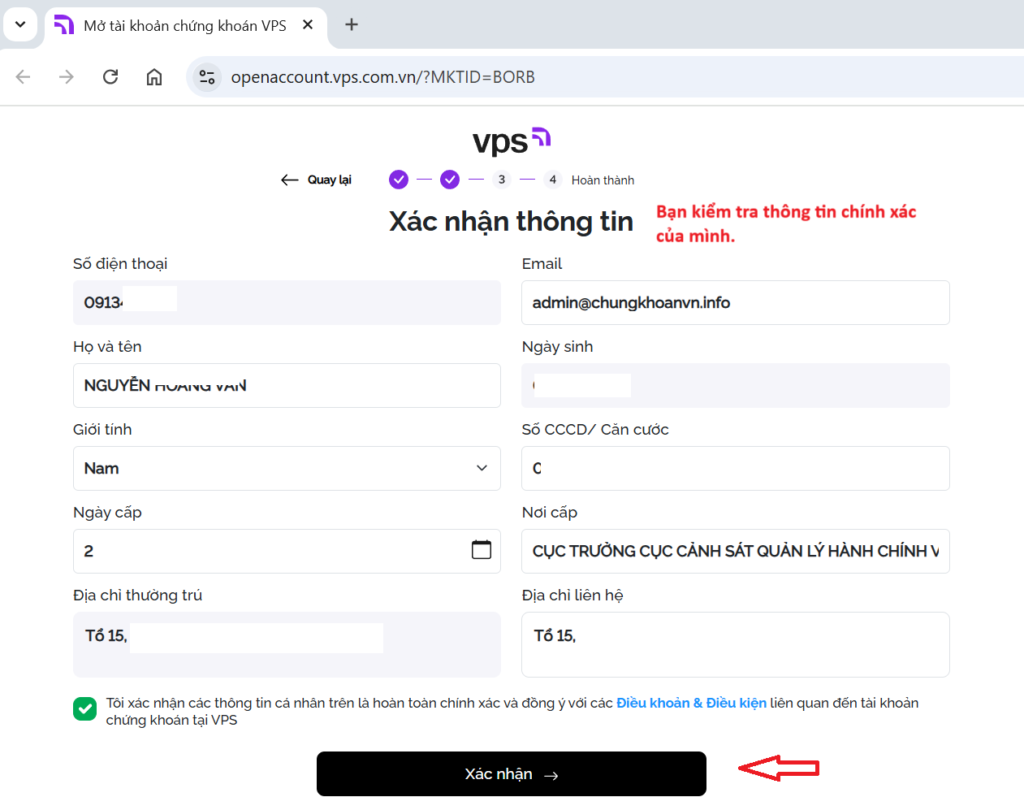This screenshot has width=1024, height=797.
Task: Select the Mở tài khoản chứng khoán VPS tab
Action: 185,25
